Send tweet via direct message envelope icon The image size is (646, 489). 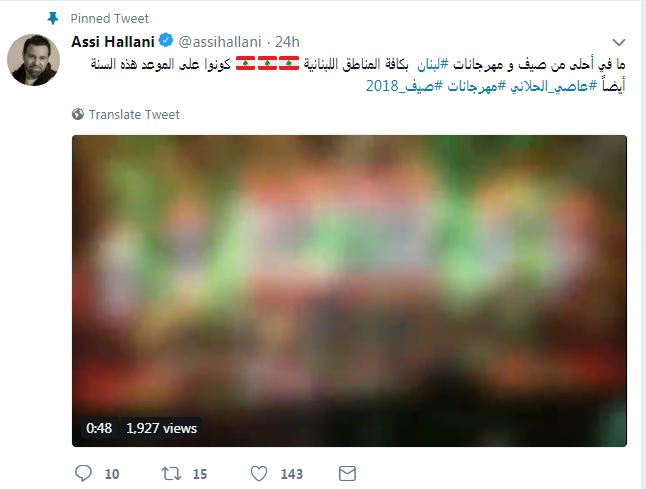click(x=347, y=473)
